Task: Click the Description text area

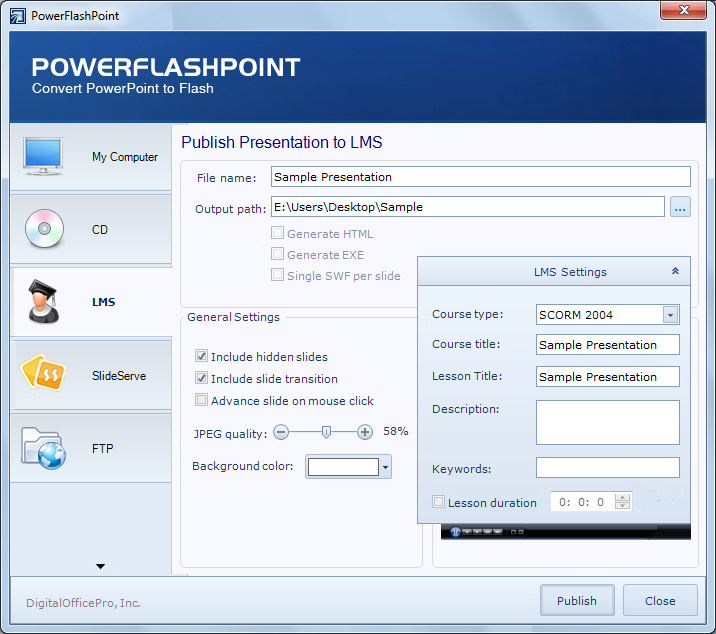Action: point(608,423)
